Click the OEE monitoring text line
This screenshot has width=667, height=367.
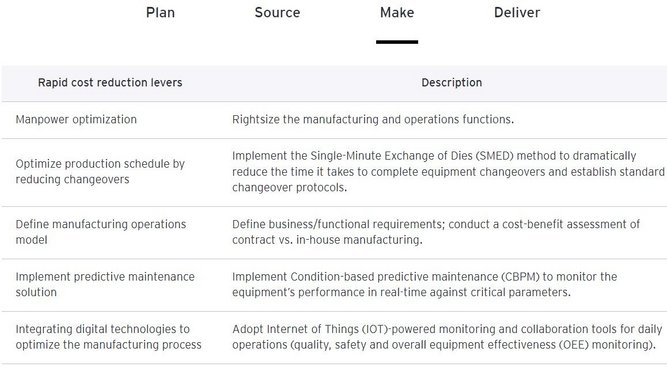click(444, 344)
